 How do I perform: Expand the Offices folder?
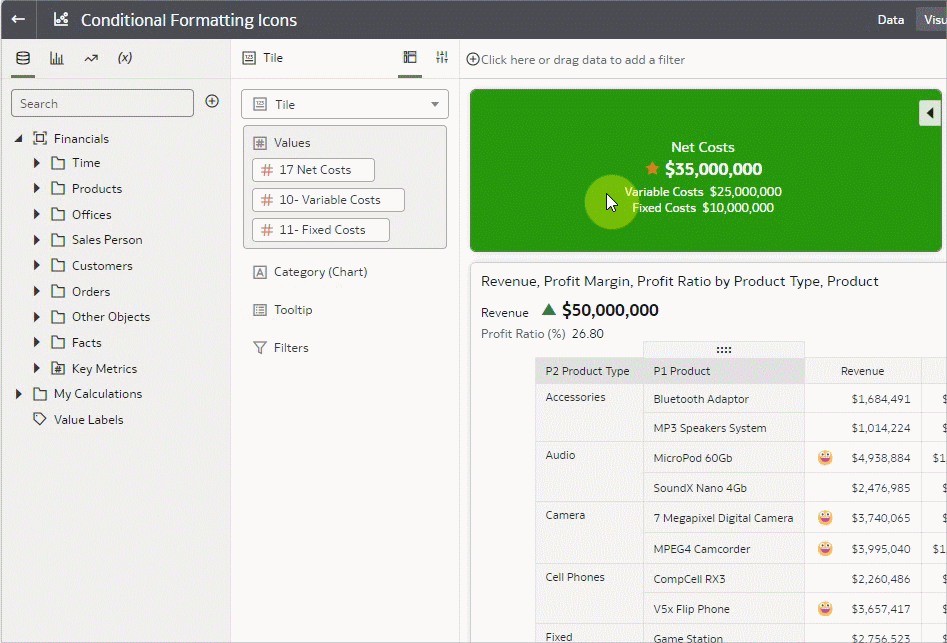point(36,214)
